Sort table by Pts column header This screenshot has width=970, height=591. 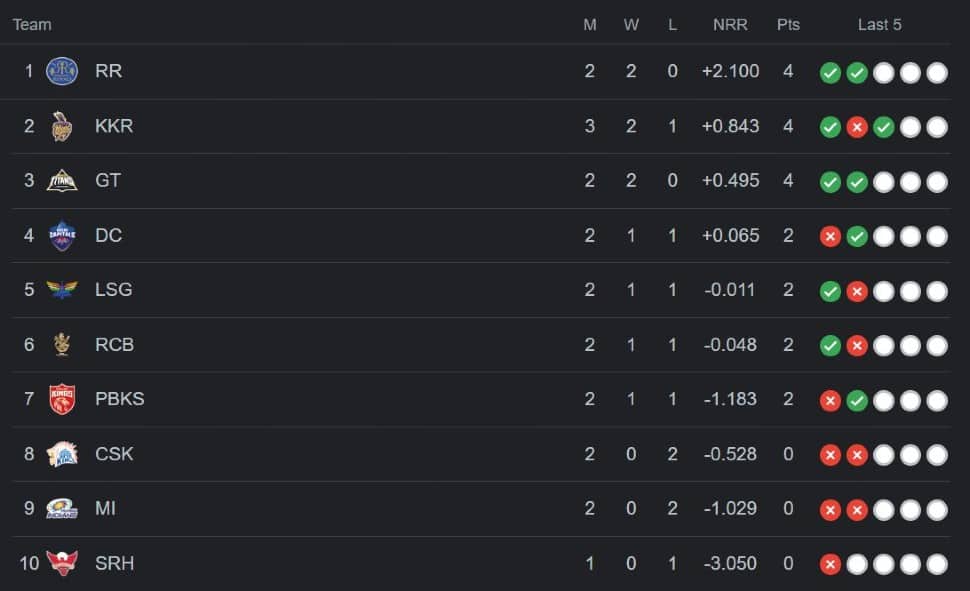pos(788,25)
